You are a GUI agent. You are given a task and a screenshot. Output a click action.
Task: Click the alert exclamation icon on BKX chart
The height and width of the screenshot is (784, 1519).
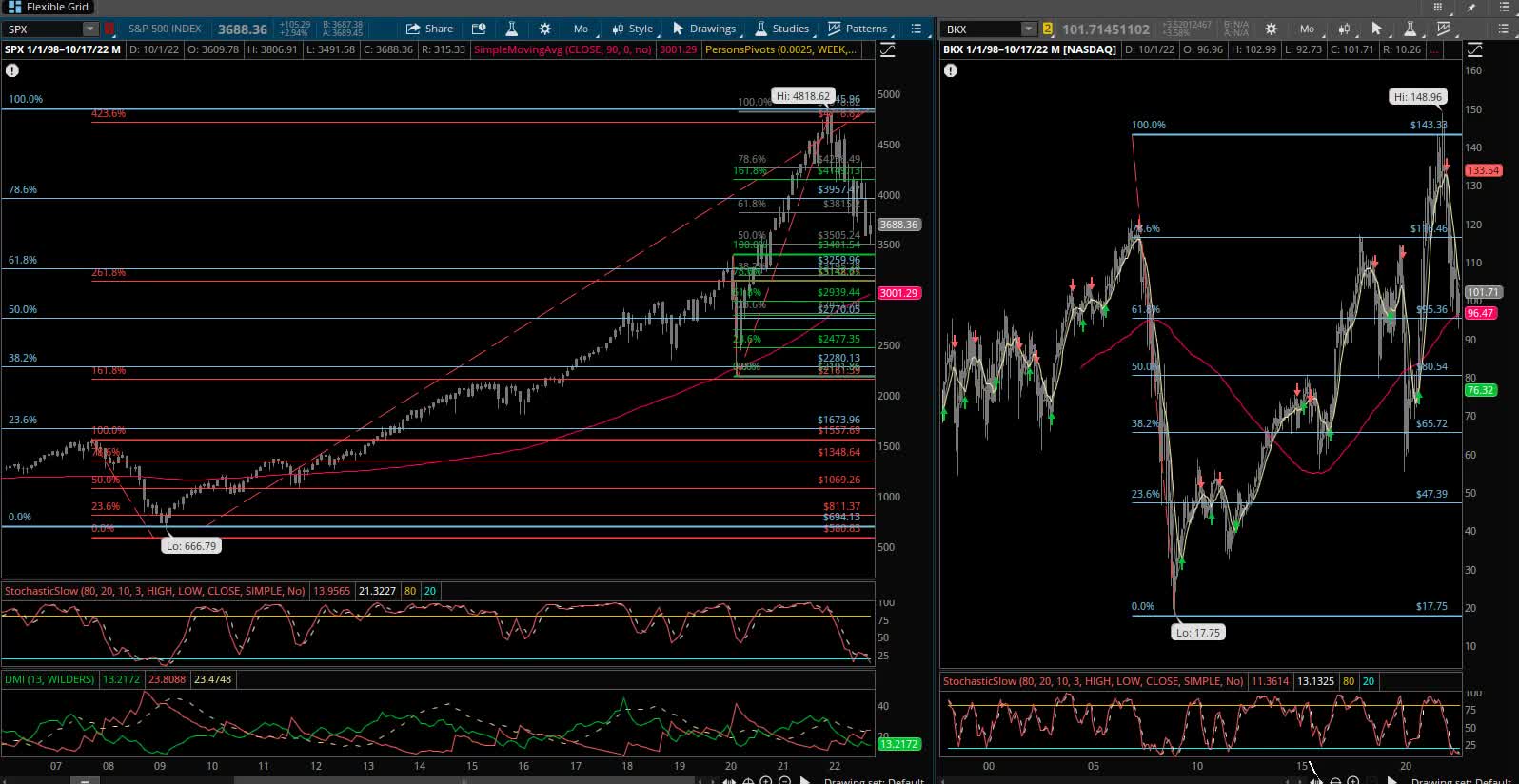950,70
